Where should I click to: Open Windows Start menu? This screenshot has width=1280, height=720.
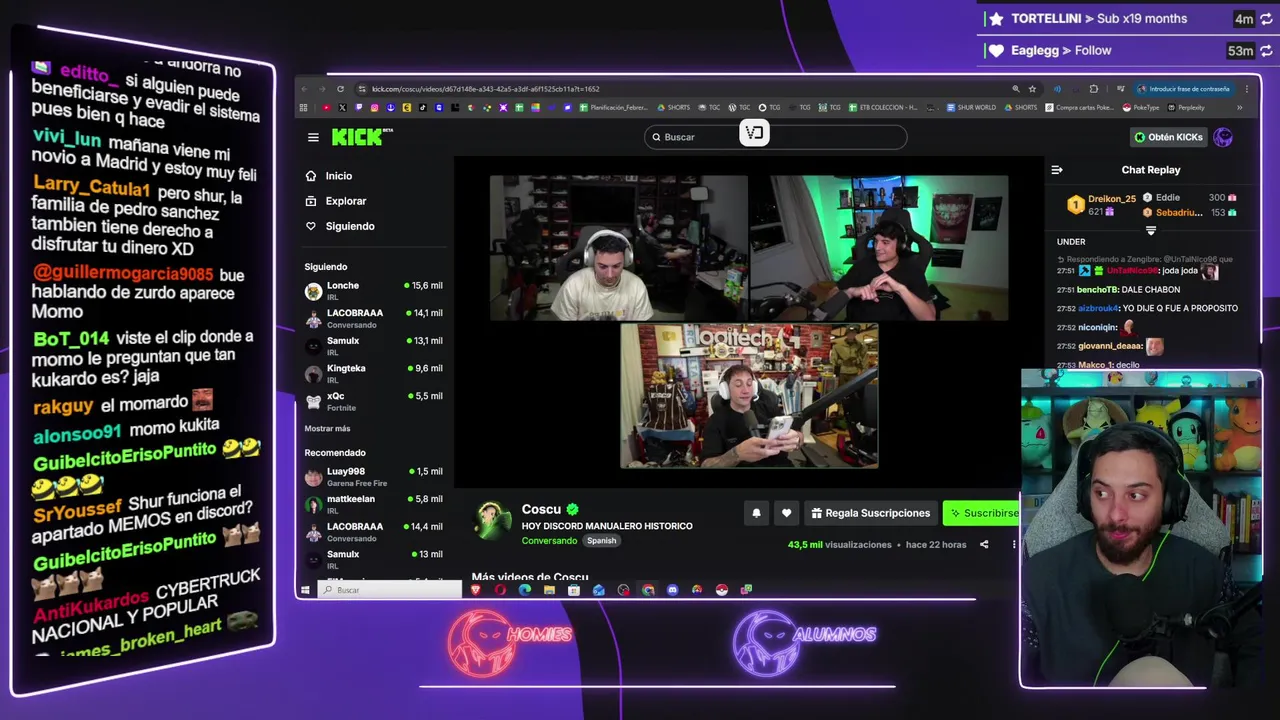[305, 590]
